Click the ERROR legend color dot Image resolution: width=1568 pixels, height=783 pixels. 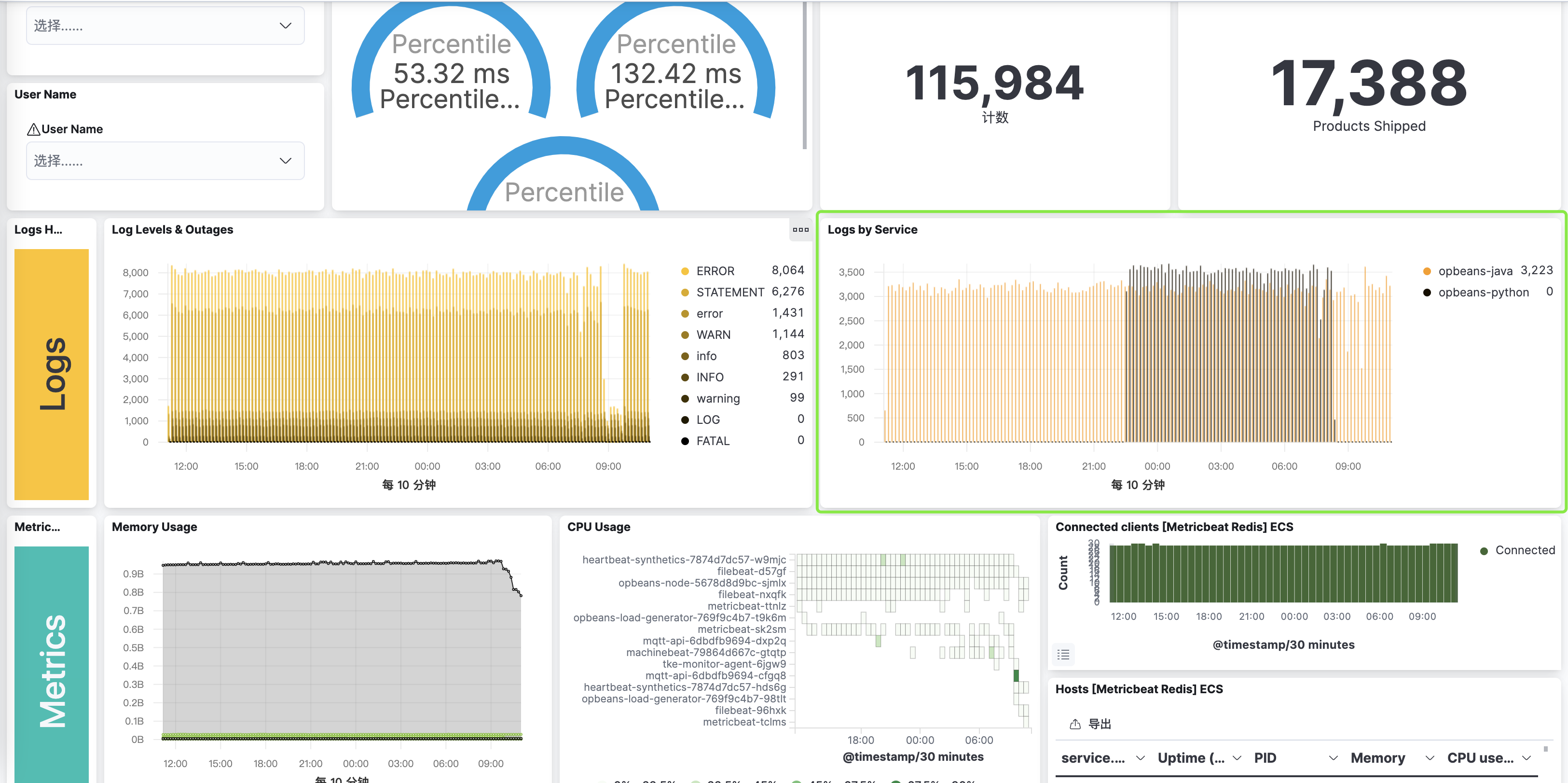[x=685, y=271]
